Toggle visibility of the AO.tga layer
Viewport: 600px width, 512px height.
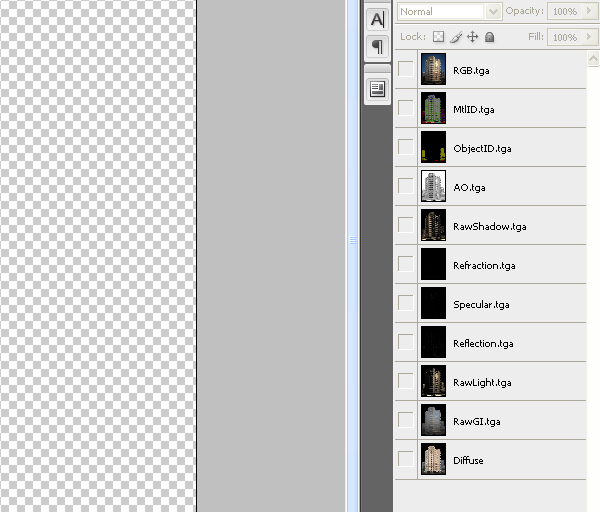(x=405, y=186)
